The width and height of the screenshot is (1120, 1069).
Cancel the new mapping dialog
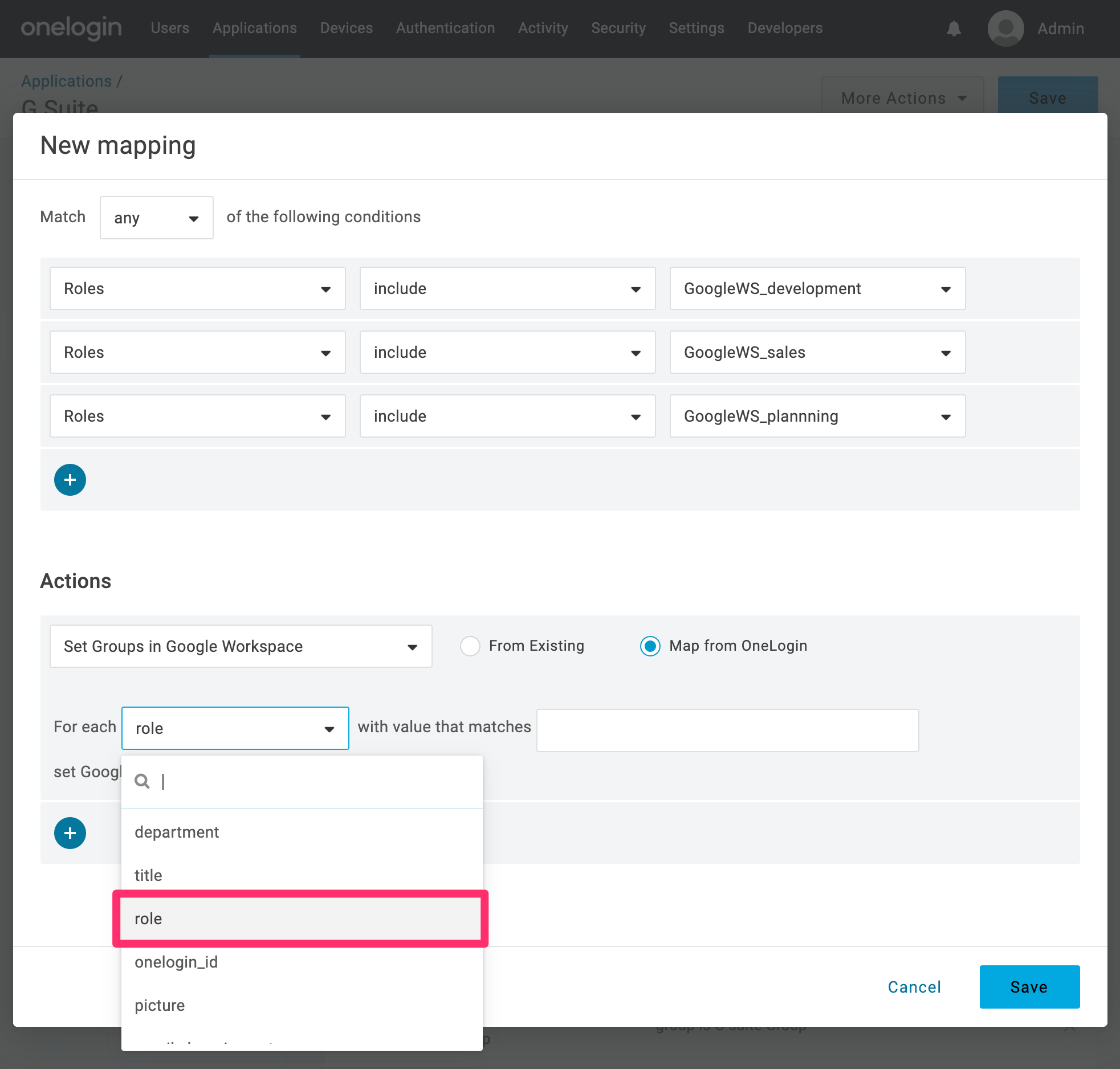point(914,987)
